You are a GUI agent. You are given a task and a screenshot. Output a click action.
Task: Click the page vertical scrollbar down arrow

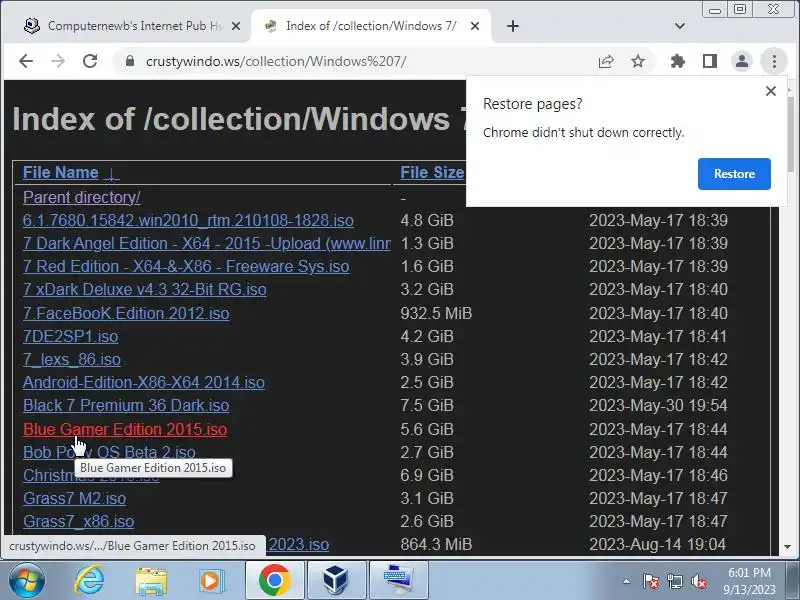[x=788, y=547]
